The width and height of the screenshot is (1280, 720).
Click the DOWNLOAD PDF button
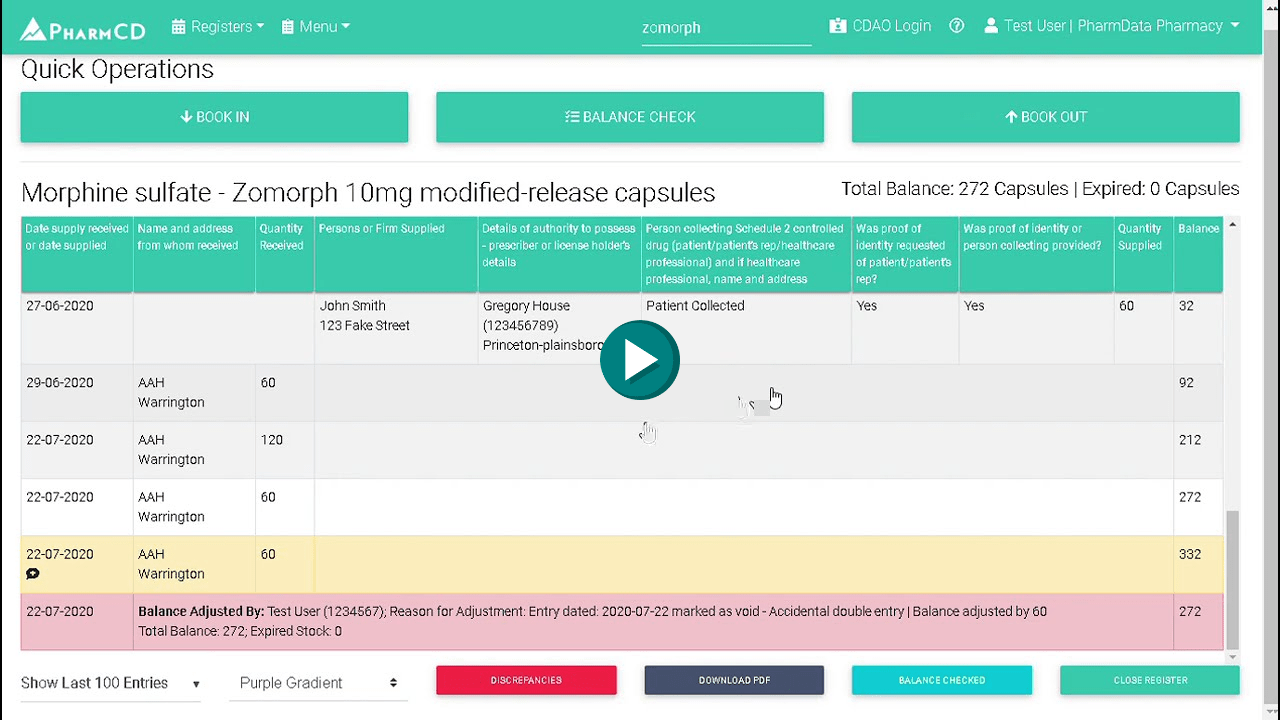734,680
